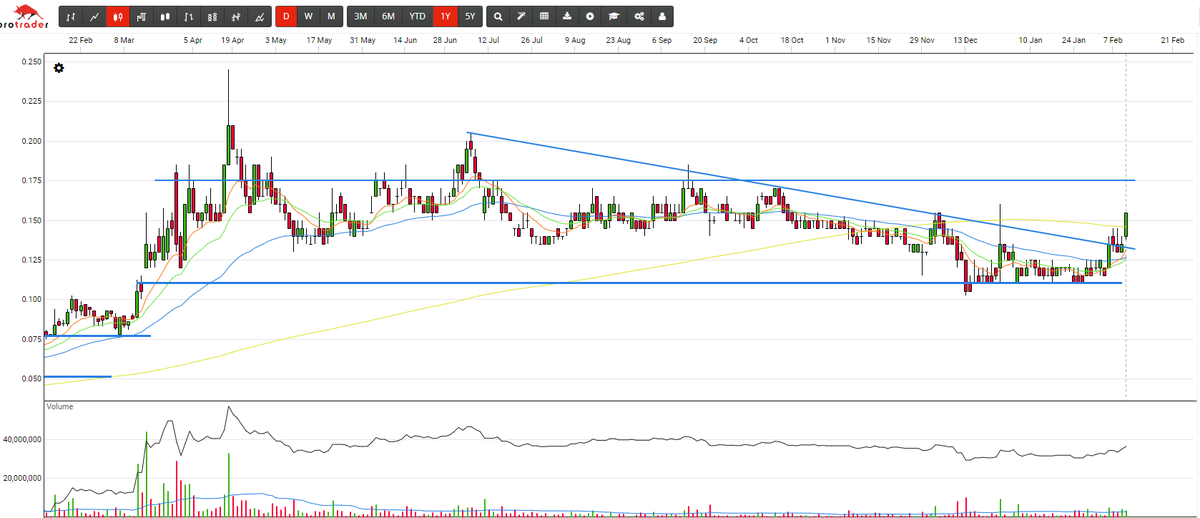The height and width of the screenshot is (518, 1200).
Task: Open chart settings gear in price pane
Action: [58, 68]
